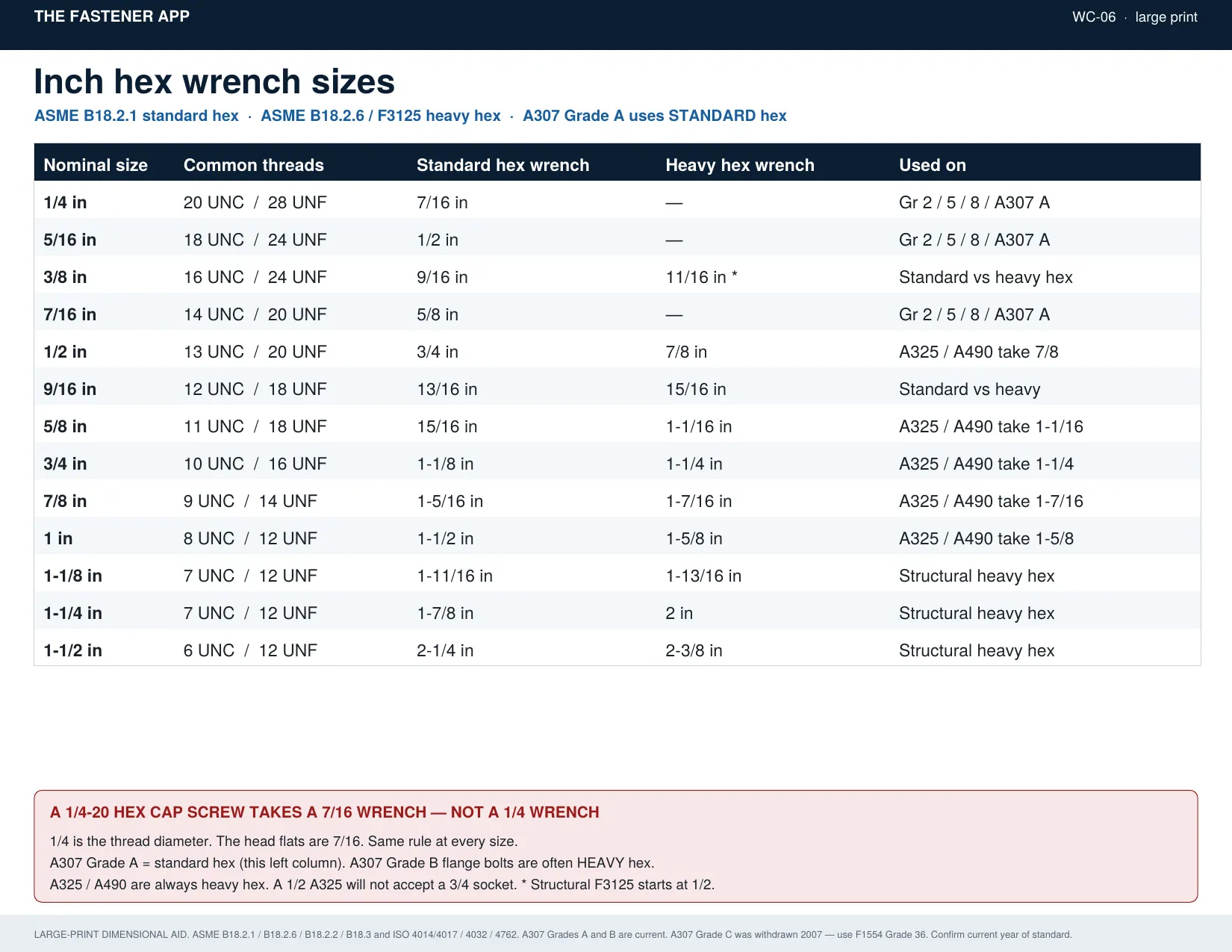
Task: Click the '13/16 in' standard wrench cell
Action: click(447, 389)
